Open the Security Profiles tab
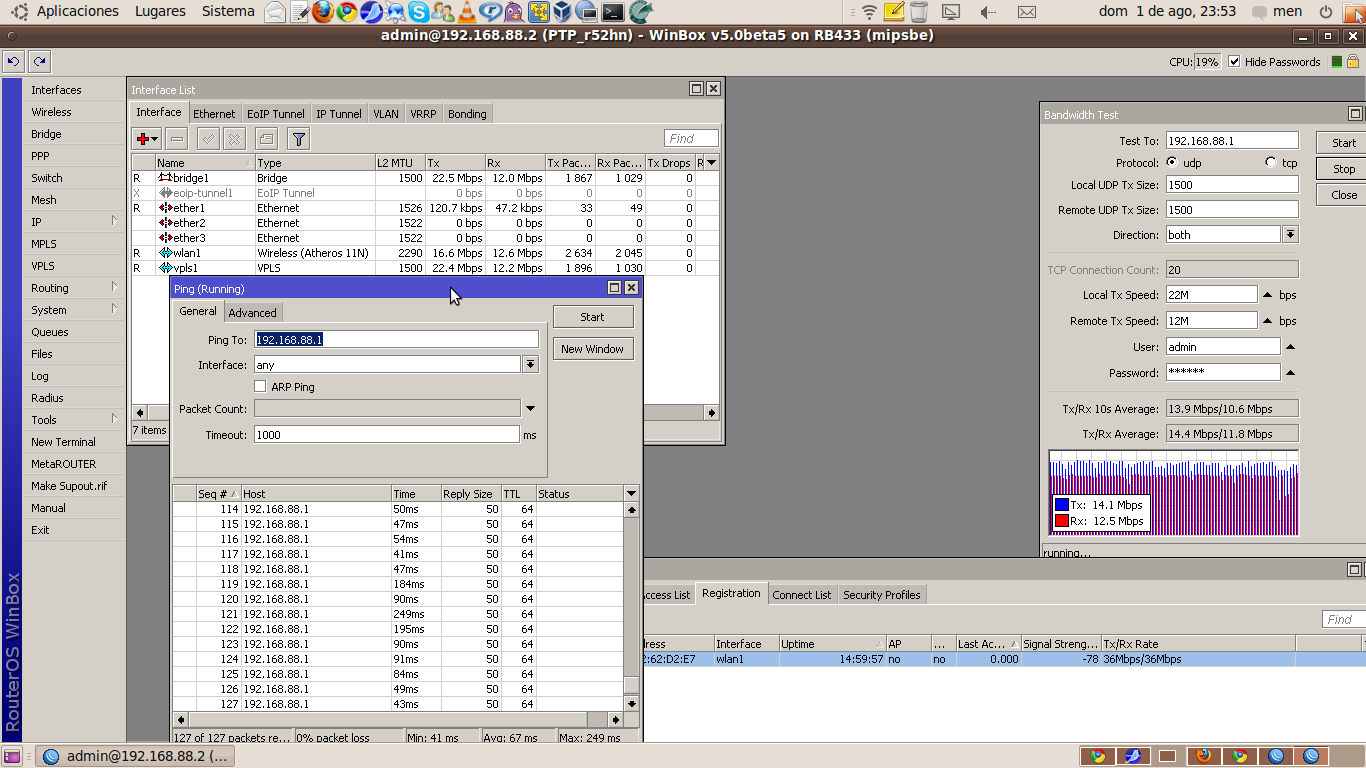The image size is (1366, 768). pyautogui.click(x=882, y=595)
